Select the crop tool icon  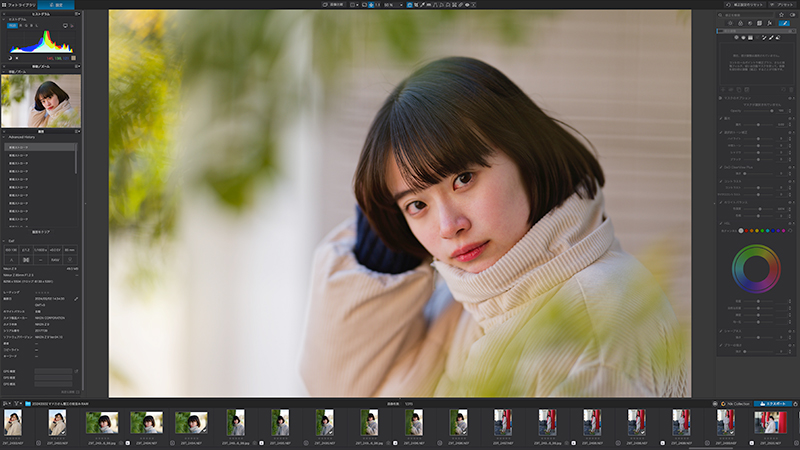[416, 5]
